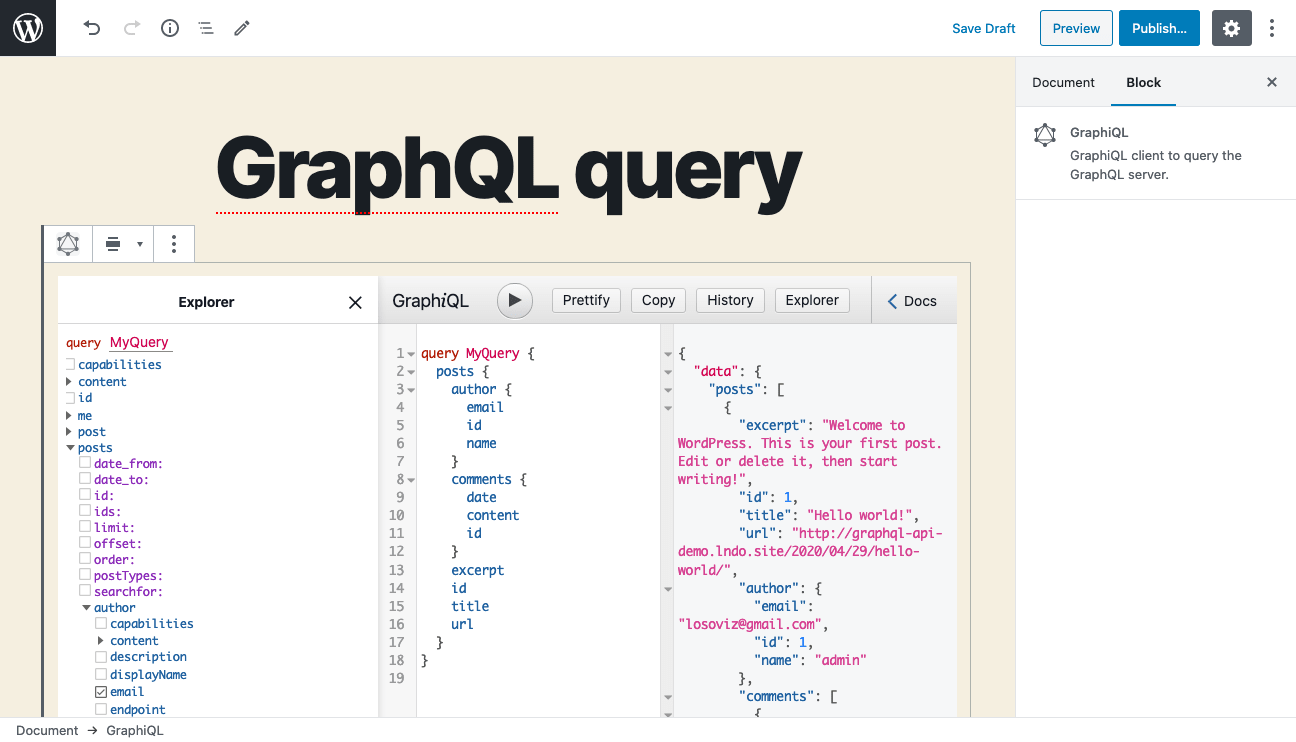Screen dimensions: 1296x742
Task: Fold author block at line 3
Action: click(x=411, y=390)
